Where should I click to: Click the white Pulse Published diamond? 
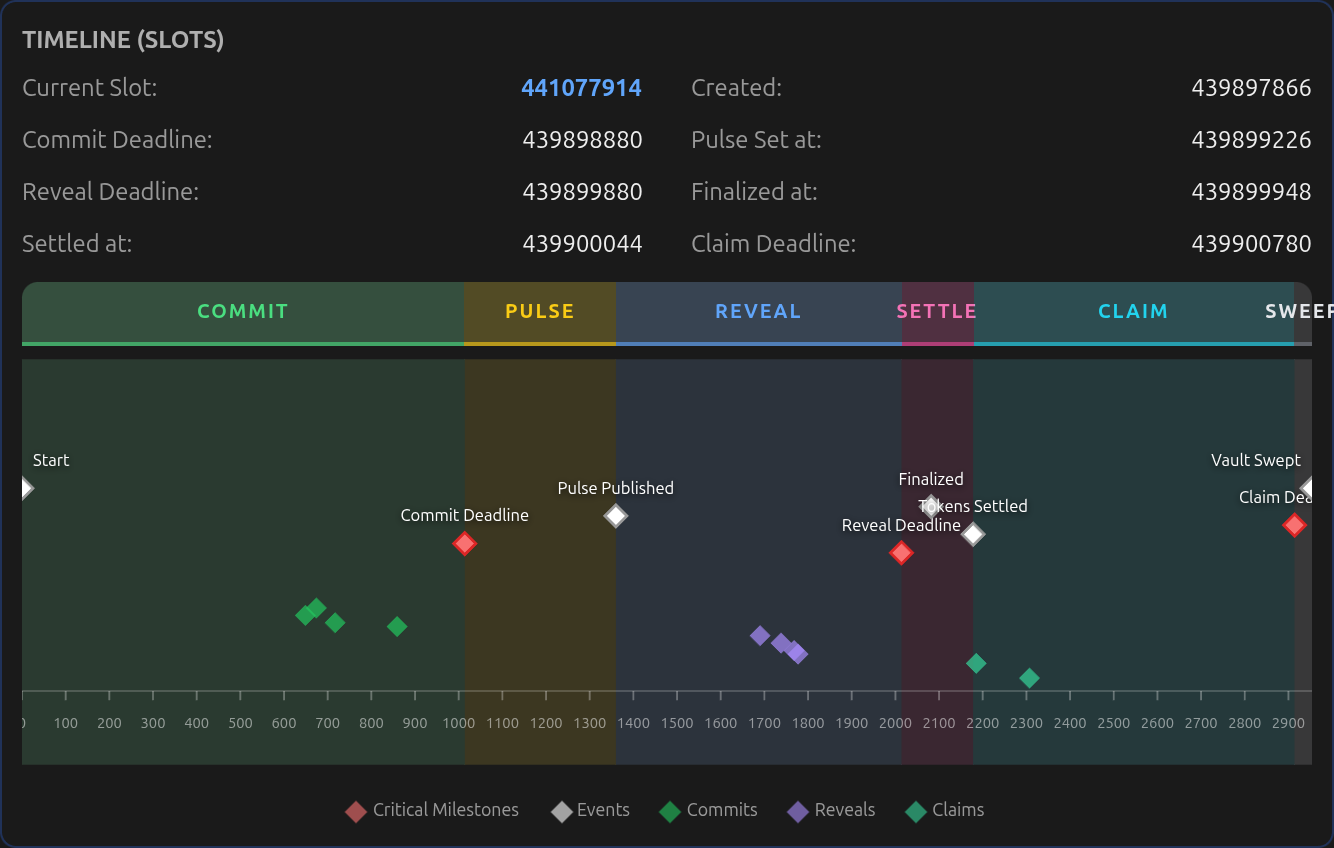615,517
